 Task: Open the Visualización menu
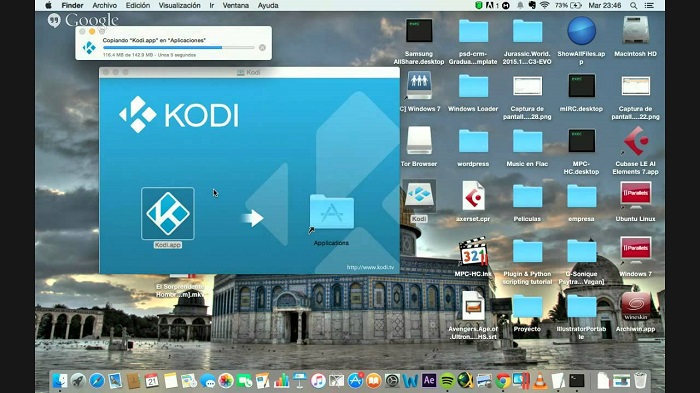click(x=179, y=5)
